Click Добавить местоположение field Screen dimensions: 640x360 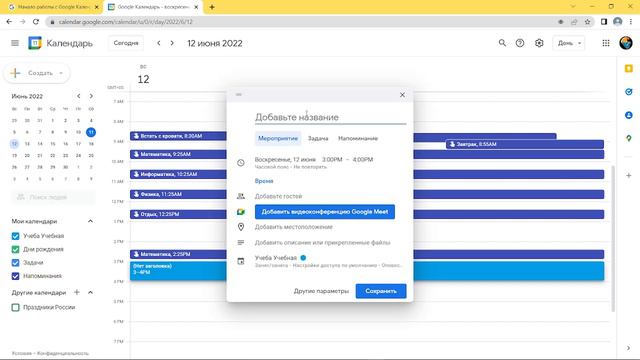(294, 227)
